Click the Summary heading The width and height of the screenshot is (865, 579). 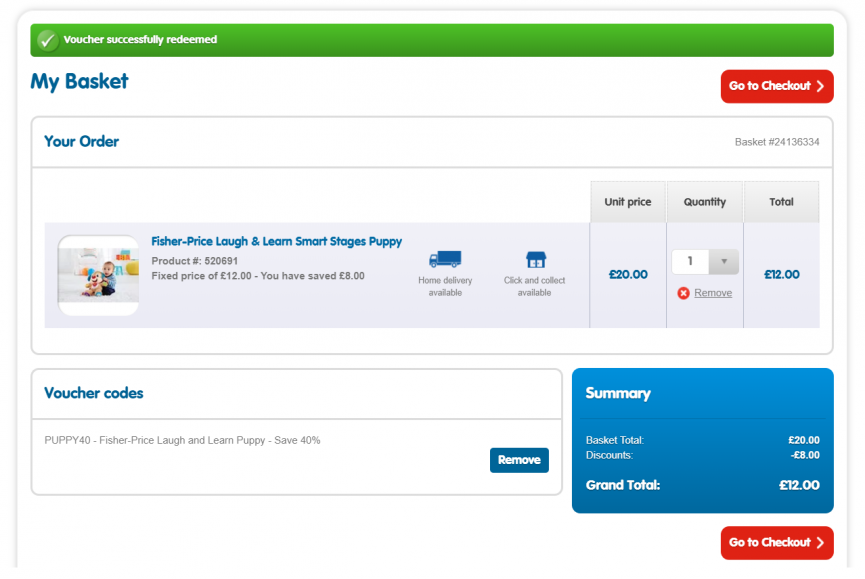pos(618,394)
